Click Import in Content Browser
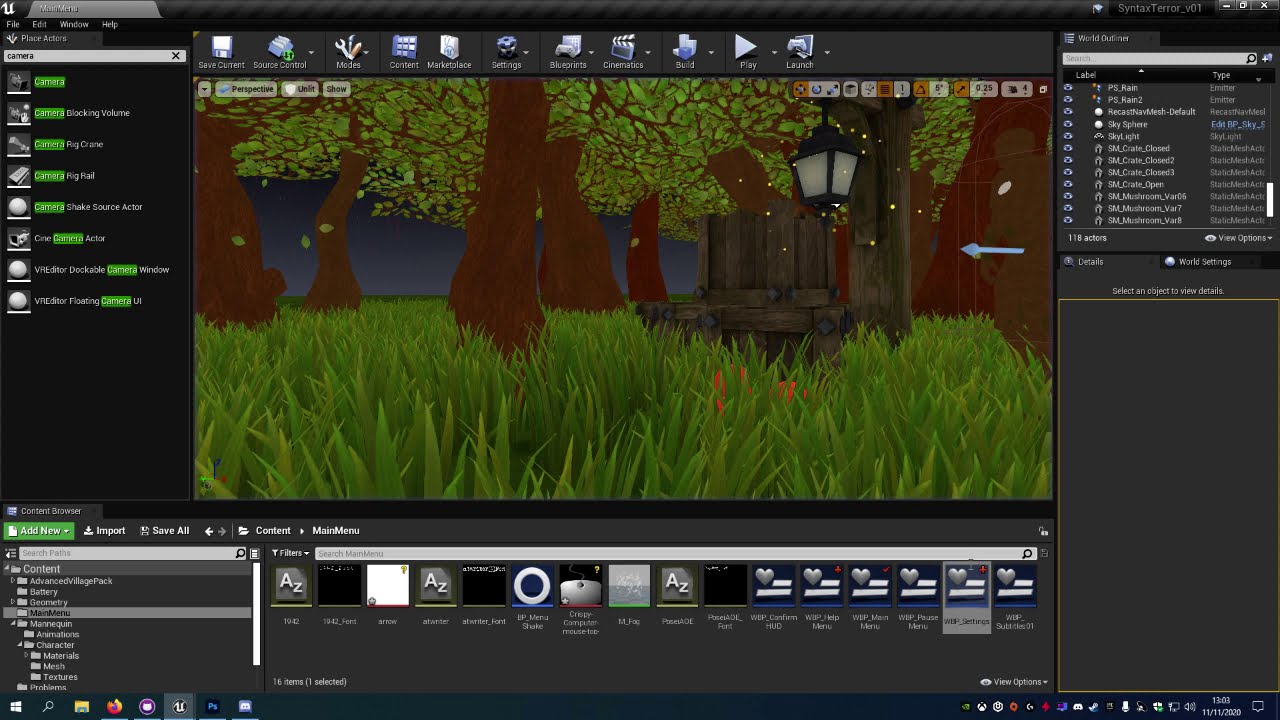The height and width of the screenshot is (720, 1280). (104, 531)
